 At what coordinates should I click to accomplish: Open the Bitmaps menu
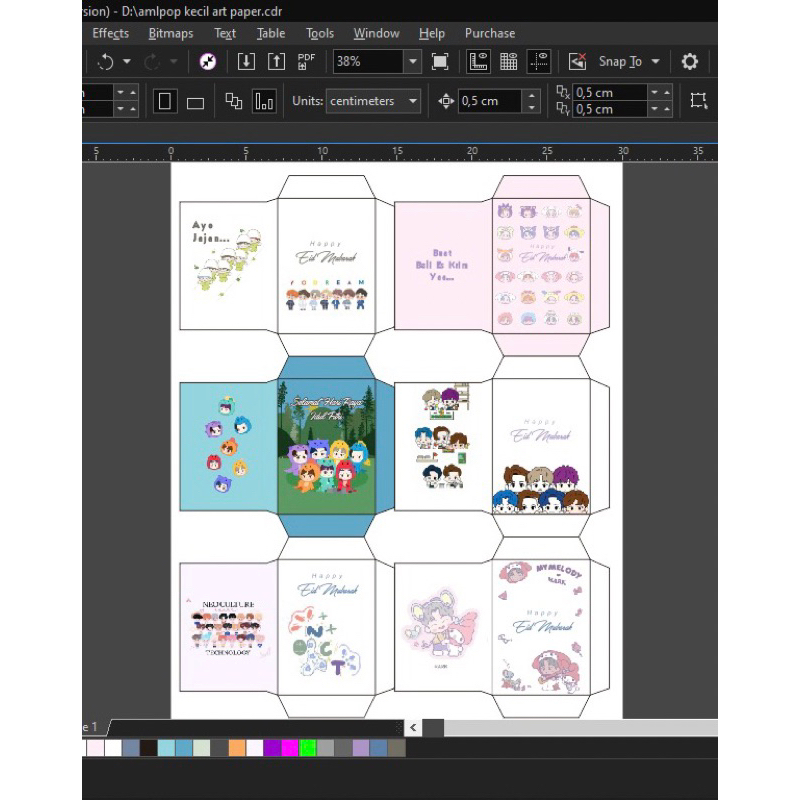tap(171, 33)
